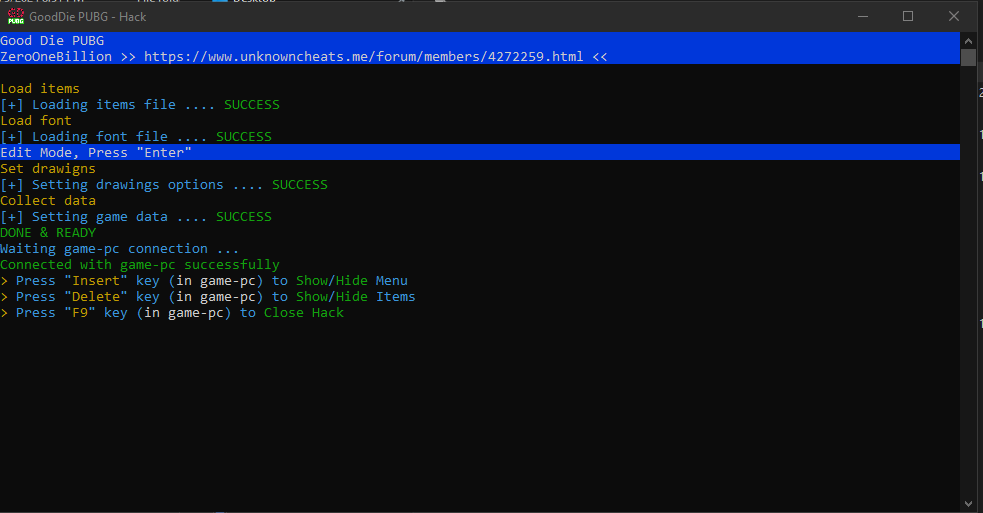Image resolution: width=983 pixels, height=513 pixels.
Task: Click the "Good Die PUBG" header line
Action: pyautogui.click(x=52, y=41)
